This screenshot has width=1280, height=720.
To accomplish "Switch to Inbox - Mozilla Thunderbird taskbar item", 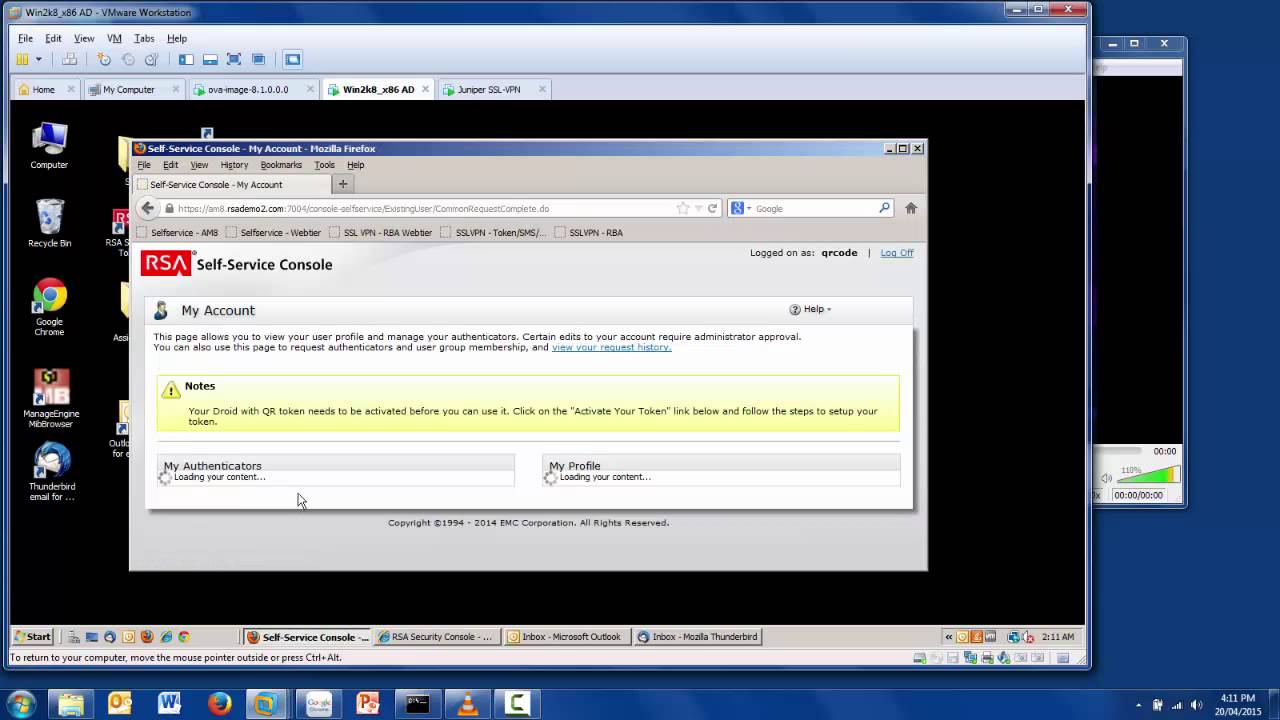I will pos(697,636).
